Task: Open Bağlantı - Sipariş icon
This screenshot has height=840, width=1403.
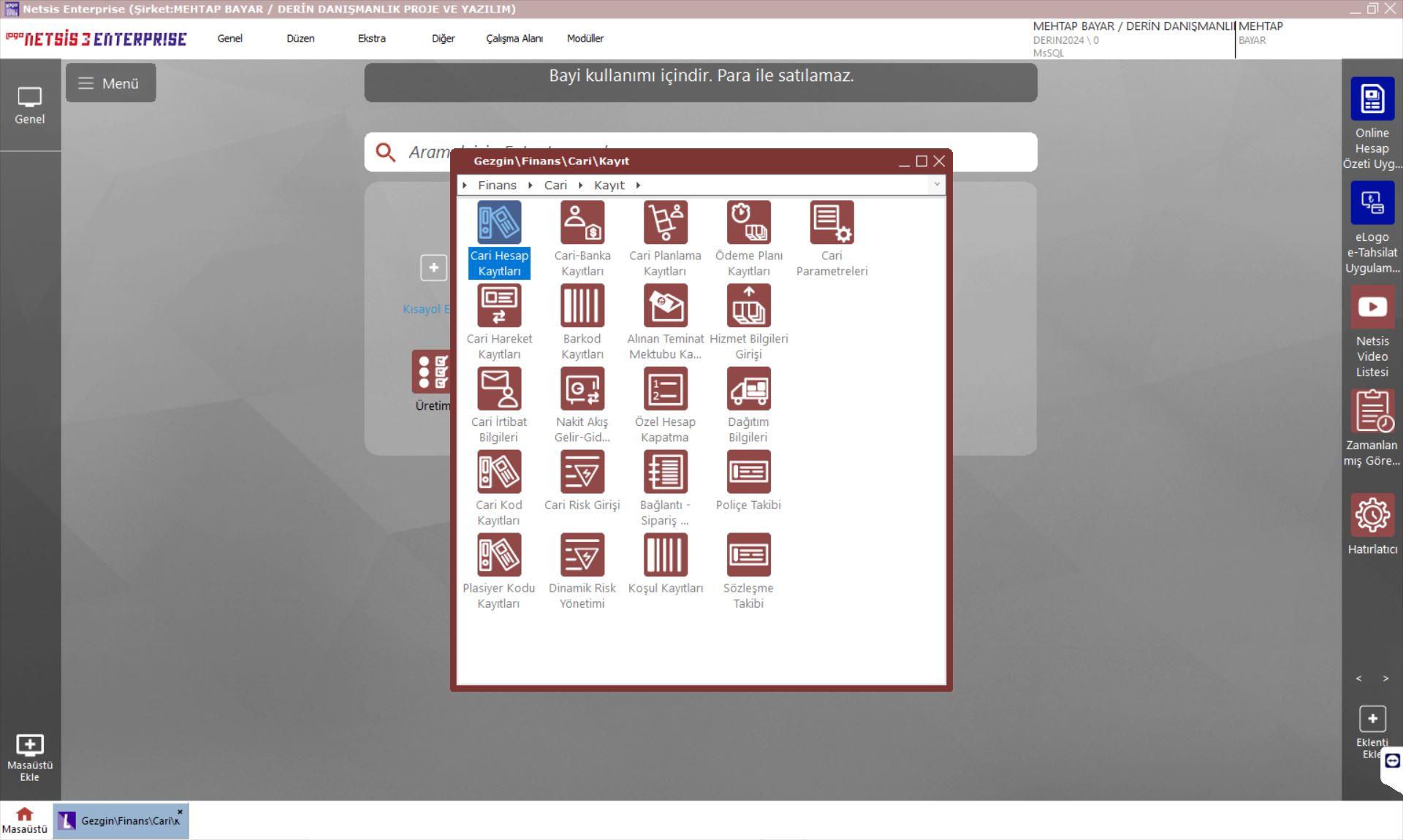Action: coord(665,472)
